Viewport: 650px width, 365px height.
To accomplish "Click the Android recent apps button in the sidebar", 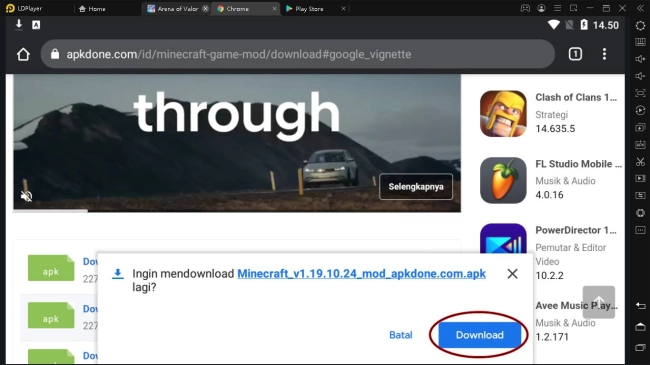I will click(640, 347).
